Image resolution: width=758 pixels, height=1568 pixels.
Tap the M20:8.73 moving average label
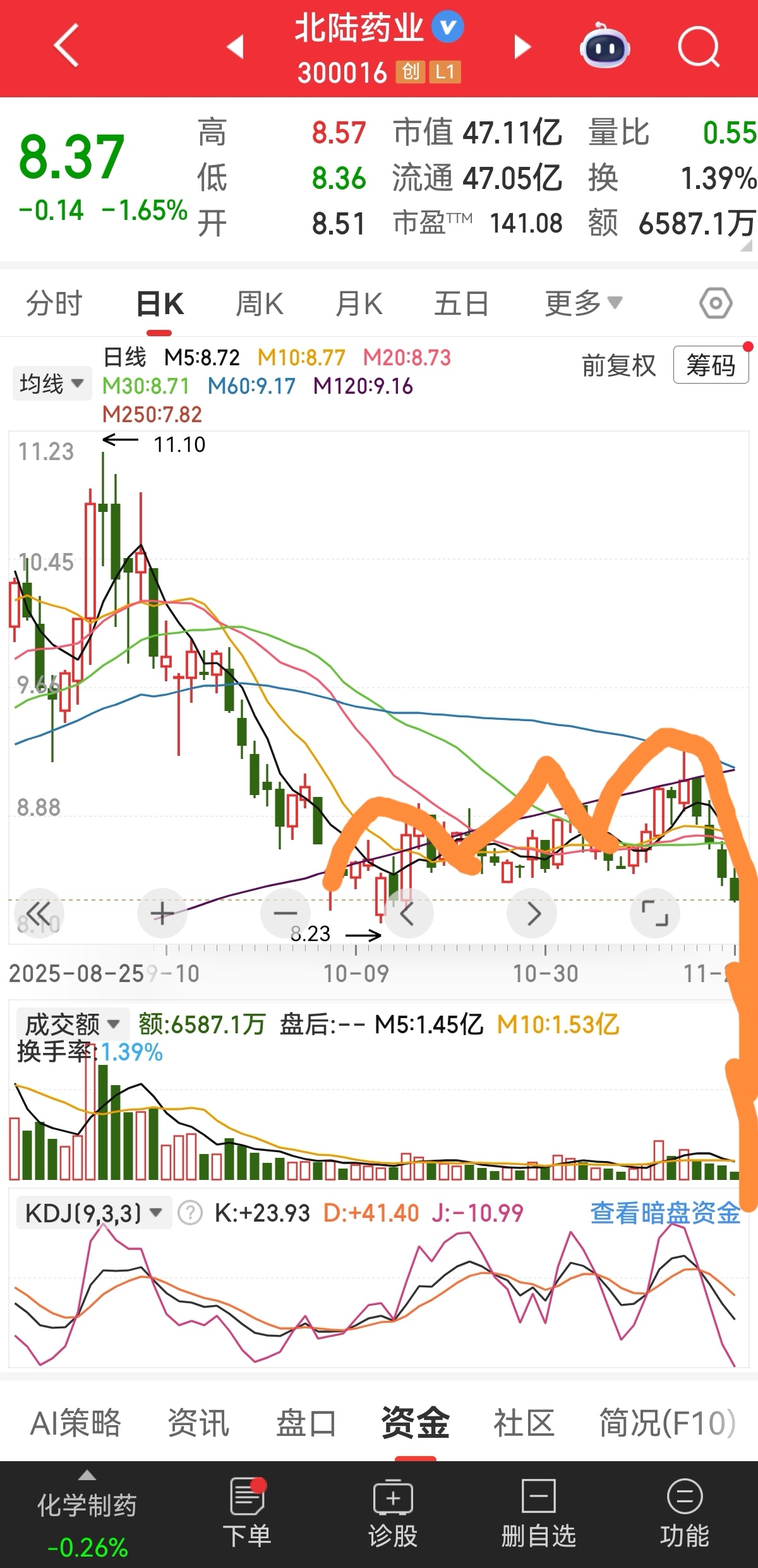407,358
